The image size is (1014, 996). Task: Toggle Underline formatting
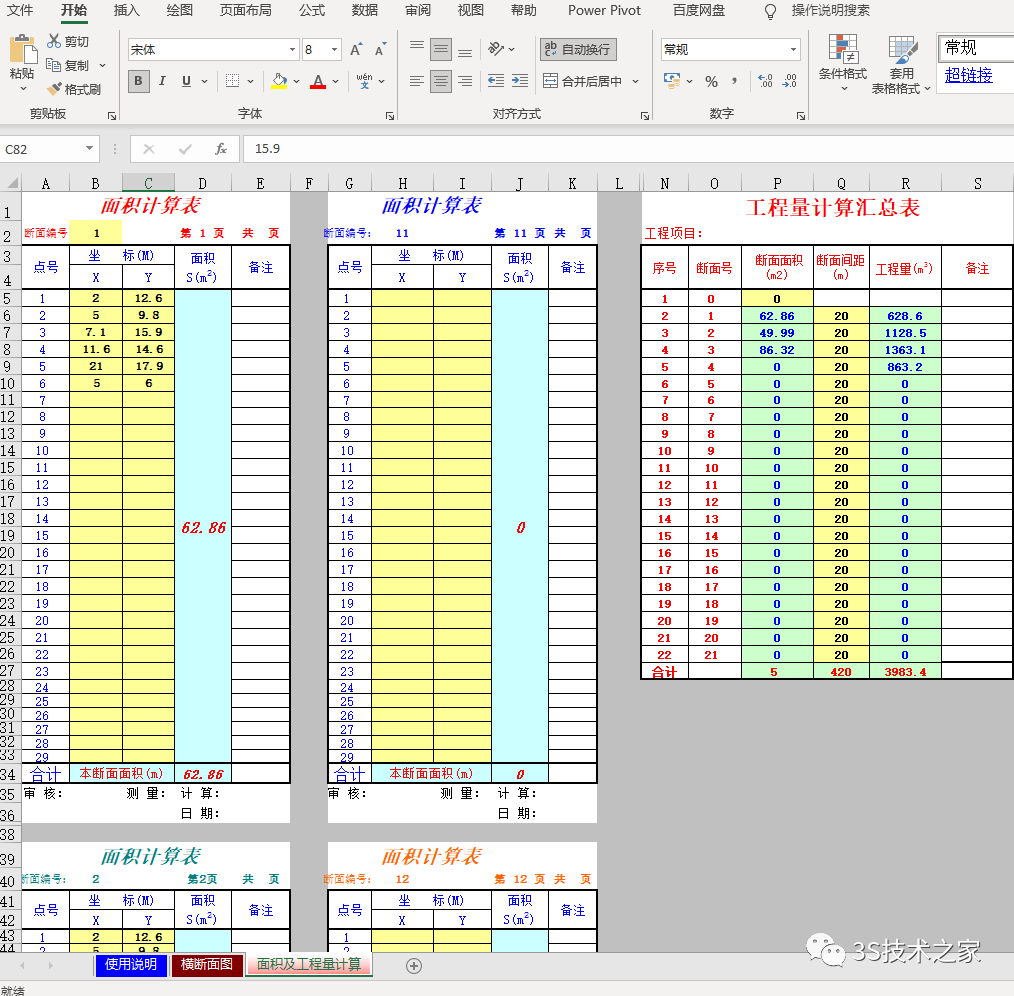[x=186, y=81]
